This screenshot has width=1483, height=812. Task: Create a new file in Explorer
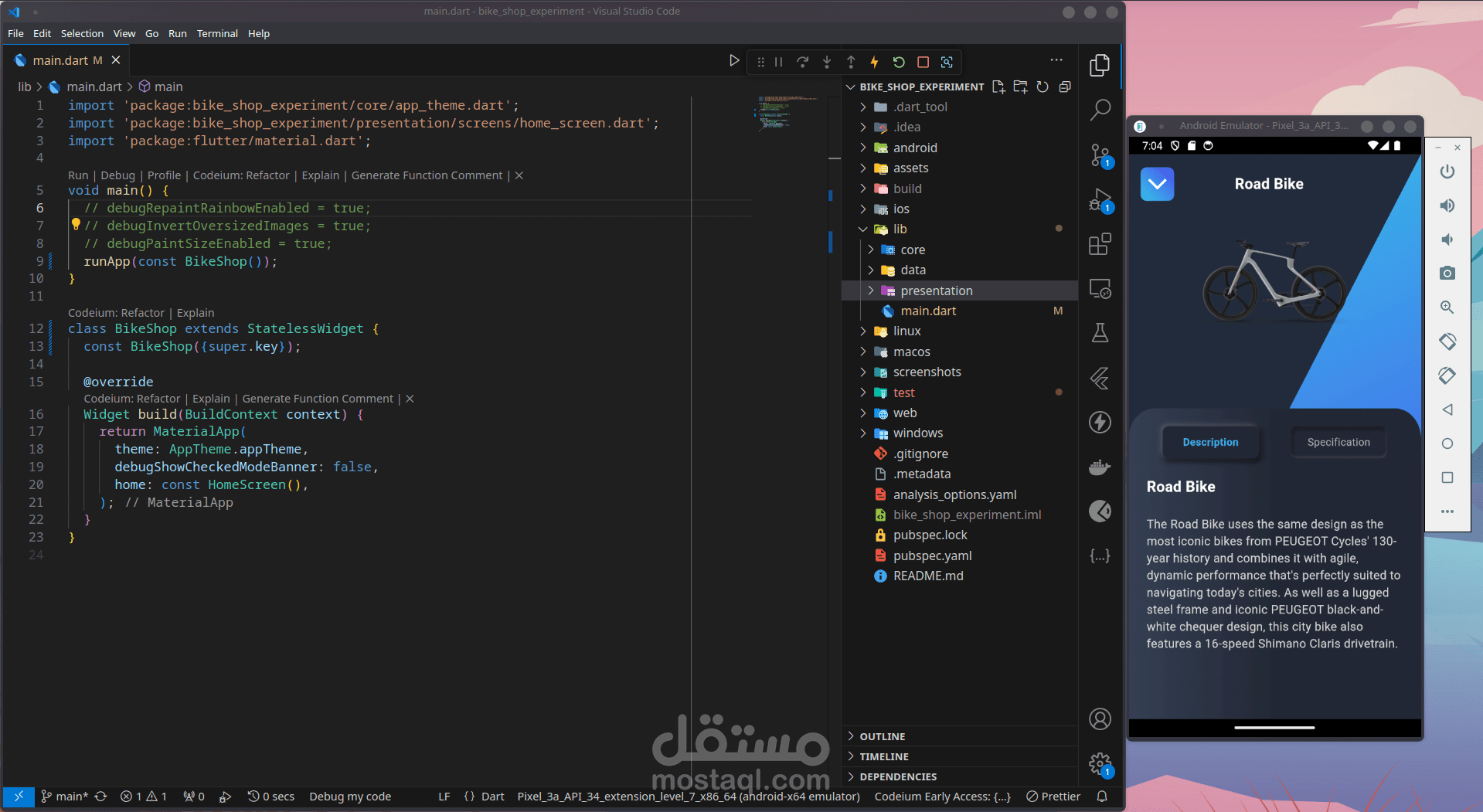tap(998, 87)
